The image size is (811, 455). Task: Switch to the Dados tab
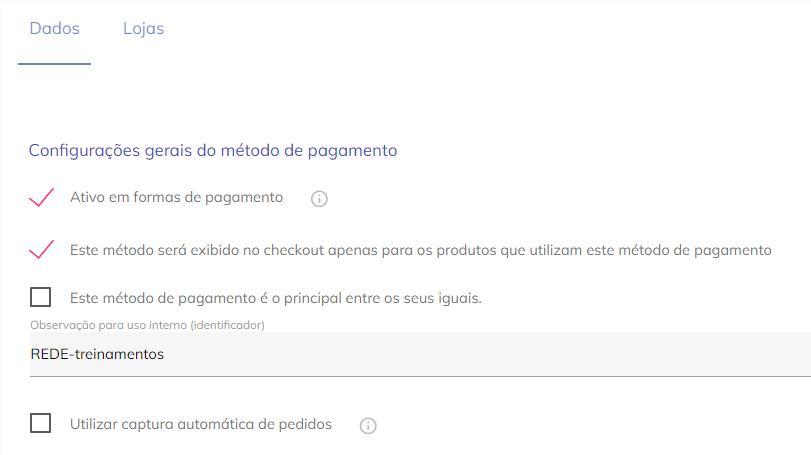pos(54,28)
